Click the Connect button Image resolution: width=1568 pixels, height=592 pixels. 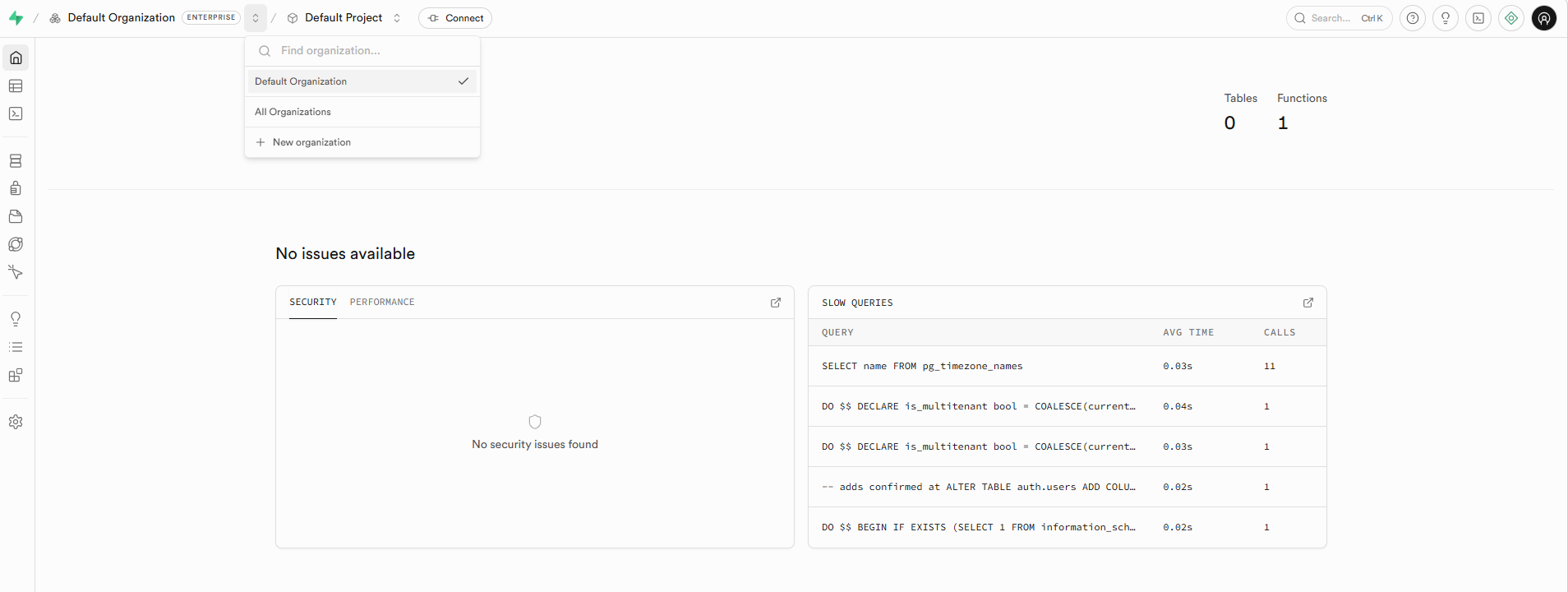455,18
